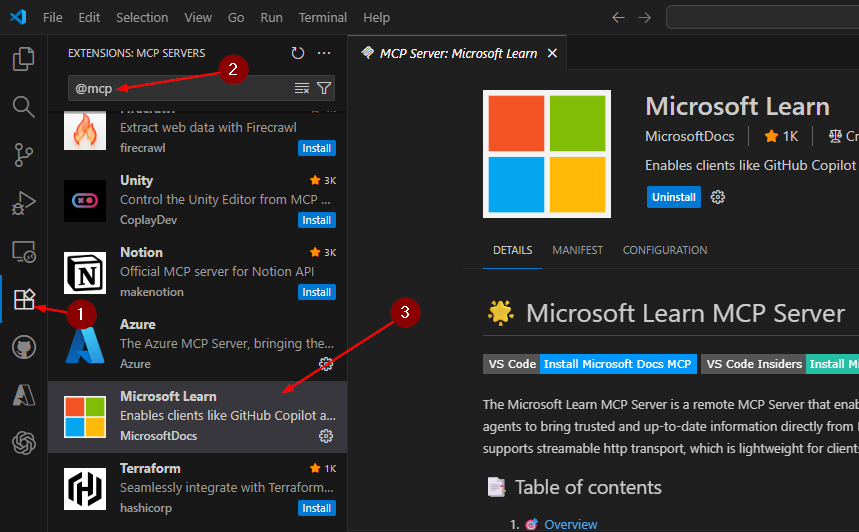Open Run and Debug view
The height and width of the screenshot is (532, 859).
click(x=23, y=203)
